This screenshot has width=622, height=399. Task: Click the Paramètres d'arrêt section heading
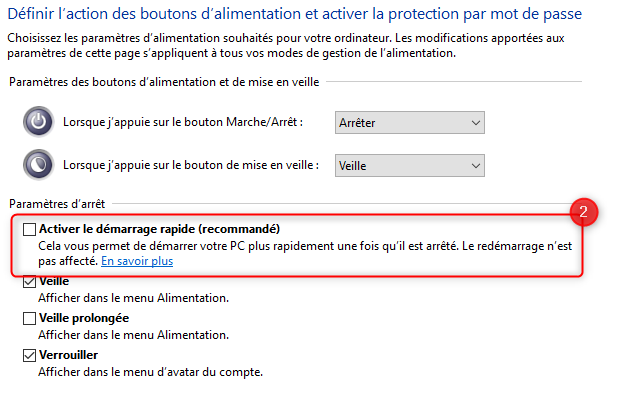(57, 204)
